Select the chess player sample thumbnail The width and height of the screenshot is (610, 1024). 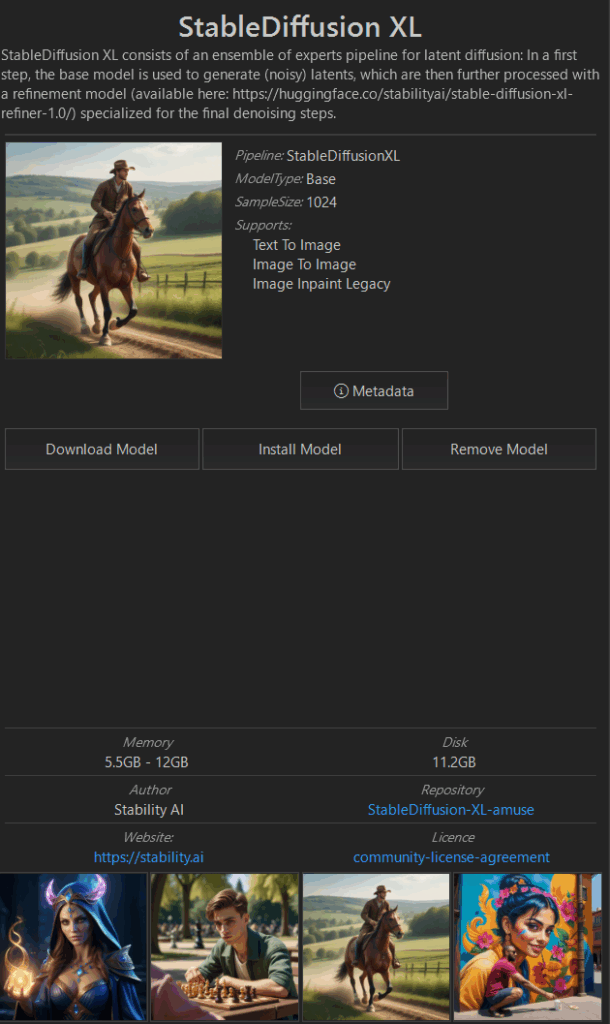tap(225, 947)
